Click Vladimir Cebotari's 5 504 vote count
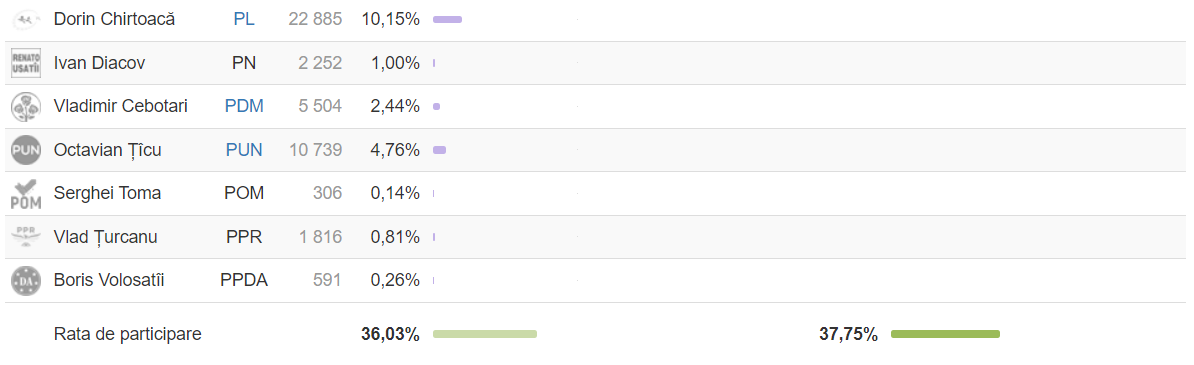 click(320, 107)
